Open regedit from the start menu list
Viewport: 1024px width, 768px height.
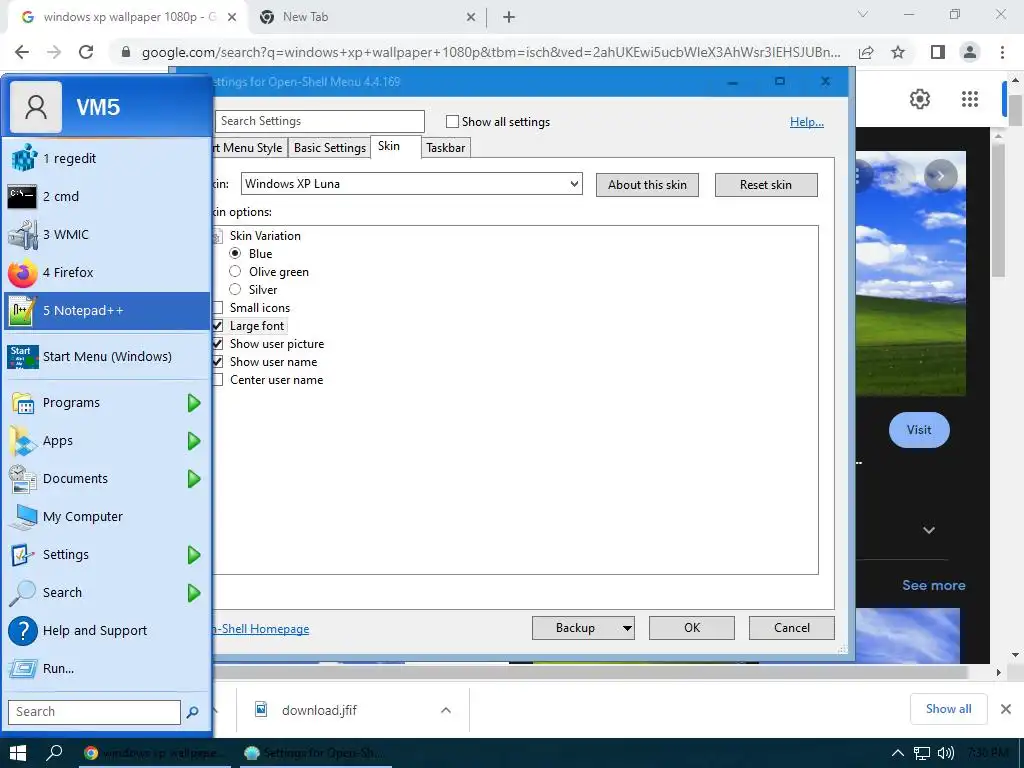pos(106,159)
